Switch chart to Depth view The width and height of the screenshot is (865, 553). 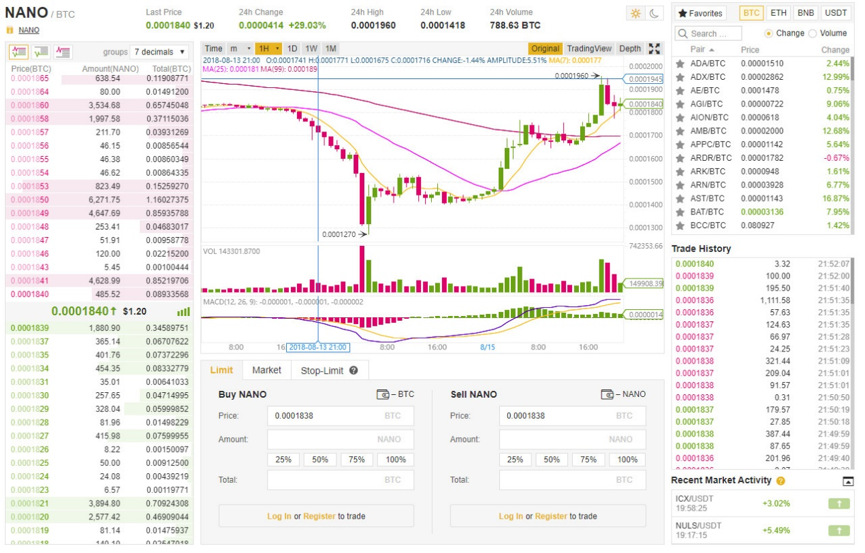tap(630, 49)
